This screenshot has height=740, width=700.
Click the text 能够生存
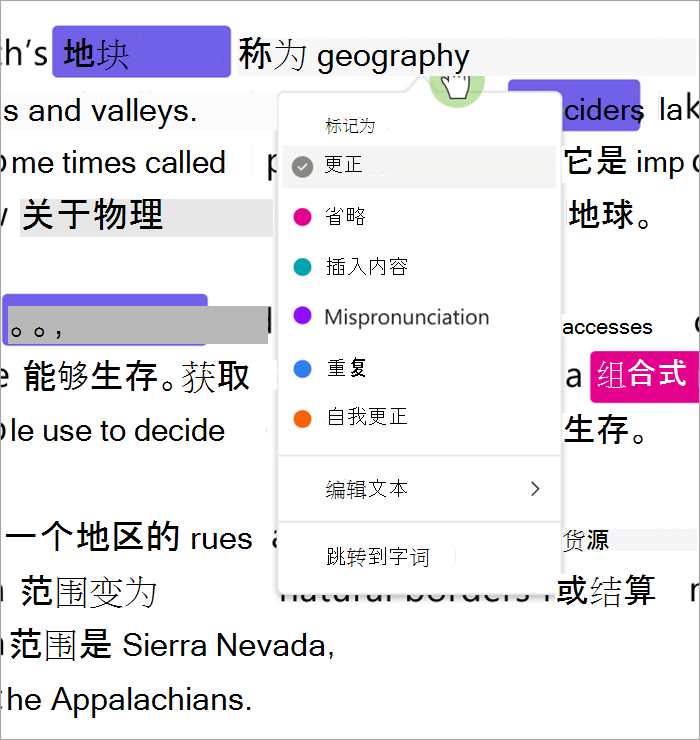(91, 376)
